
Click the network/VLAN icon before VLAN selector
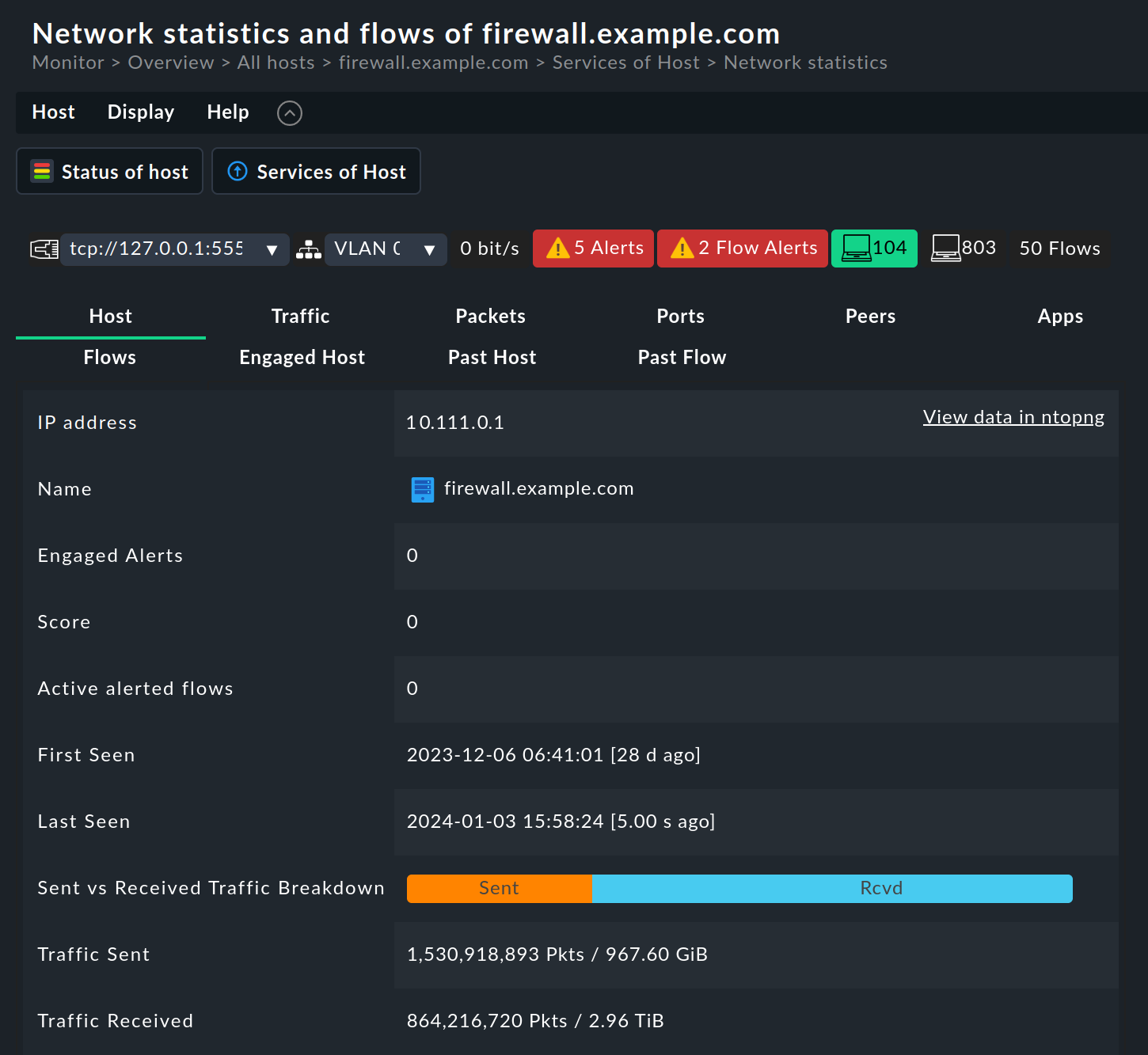(308, 249)
